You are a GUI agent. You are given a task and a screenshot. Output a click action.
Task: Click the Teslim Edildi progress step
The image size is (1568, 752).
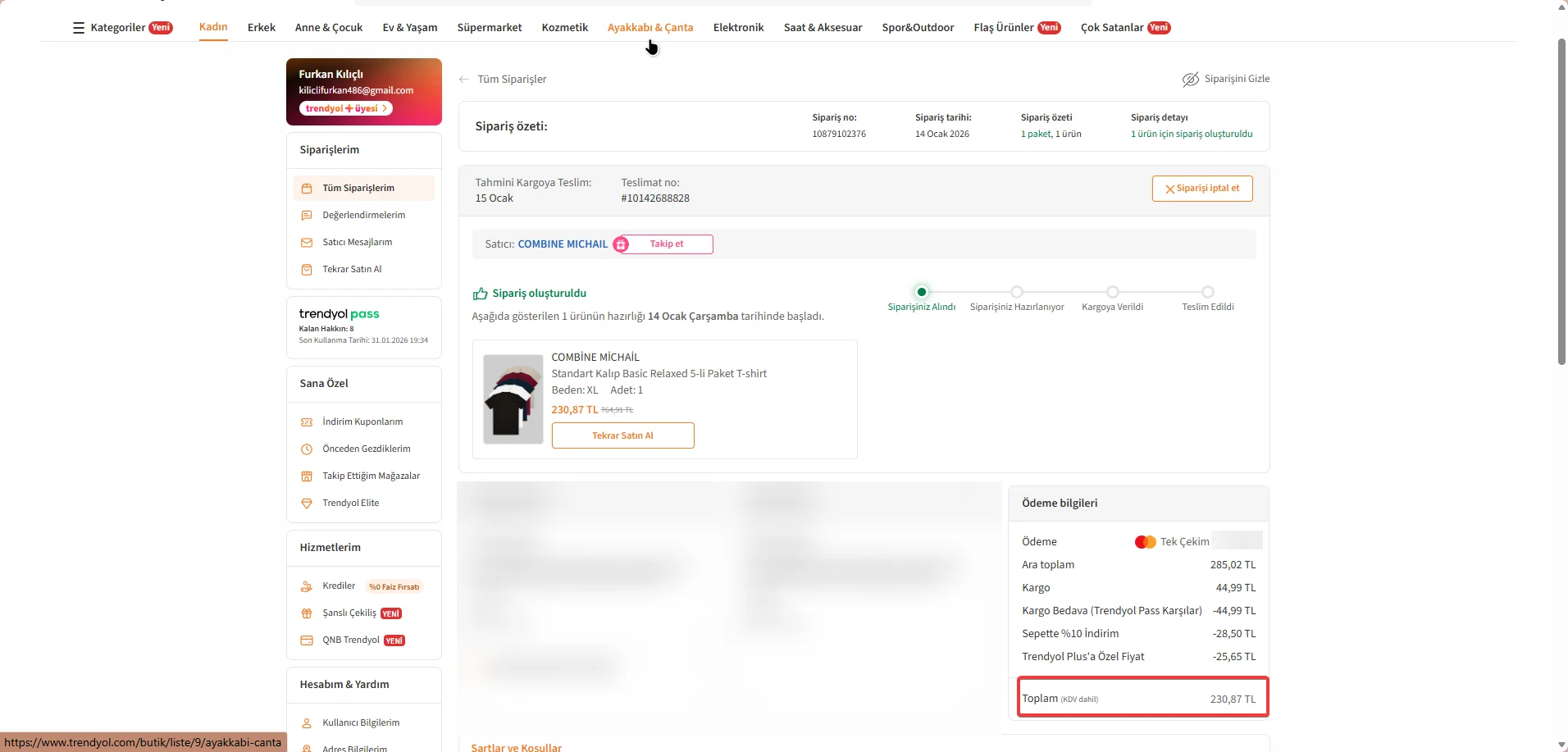[1208, 292]
